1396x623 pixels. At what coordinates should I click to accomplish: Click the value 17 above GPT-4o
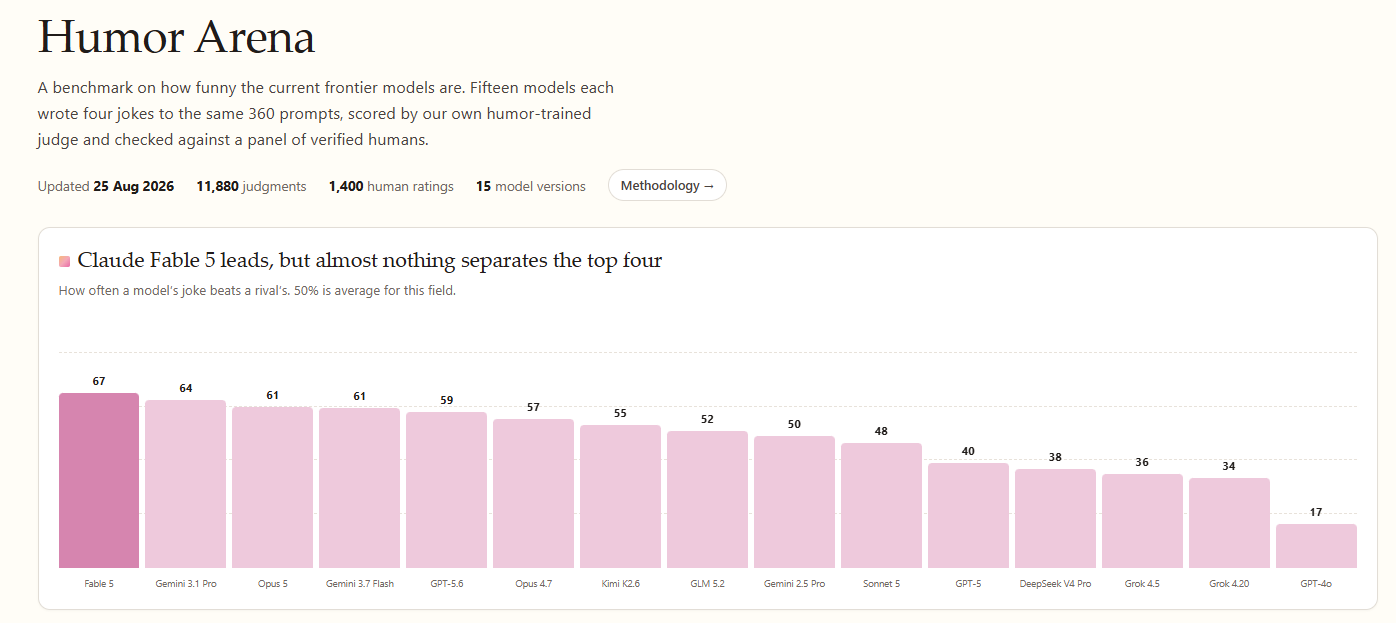tap(1317, 513)
